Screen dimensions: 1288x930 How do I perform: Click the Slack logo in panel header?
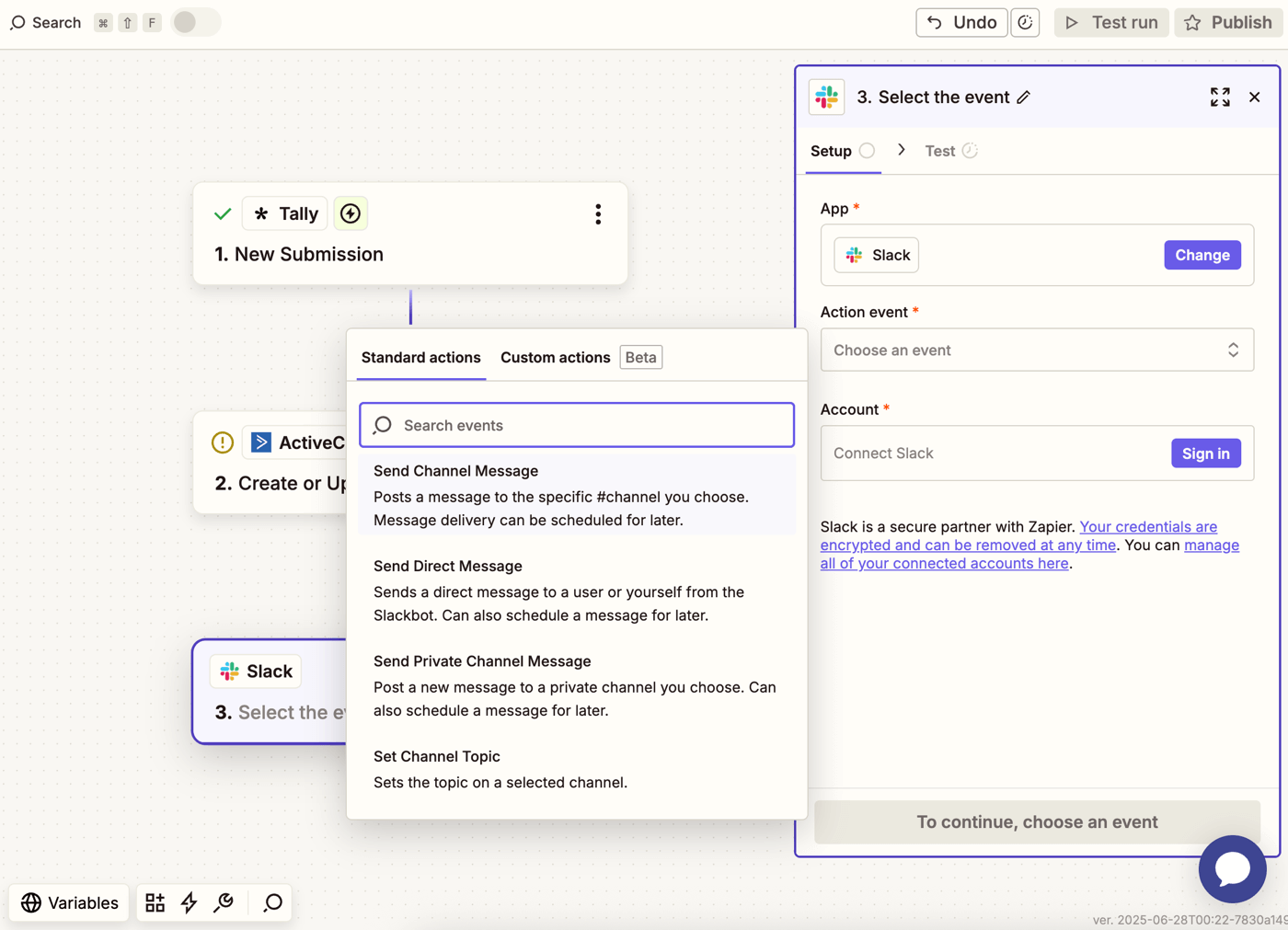click(x=827, y=97)
